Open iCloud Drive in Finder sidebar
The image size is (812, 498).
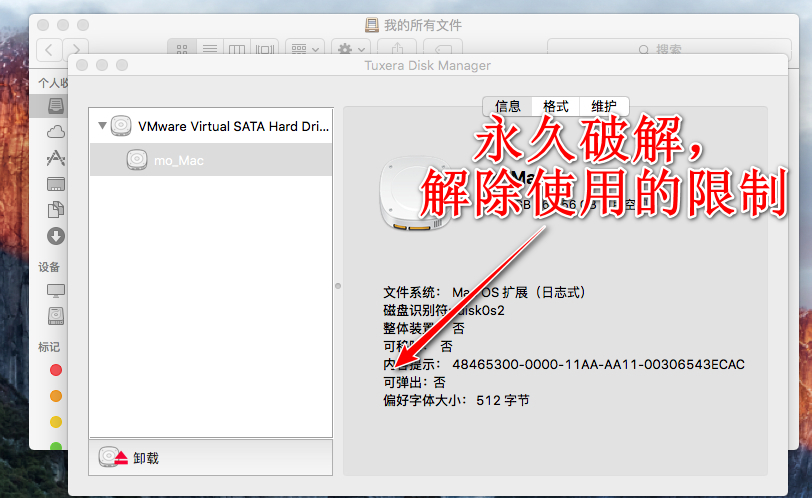coord(55,132)
